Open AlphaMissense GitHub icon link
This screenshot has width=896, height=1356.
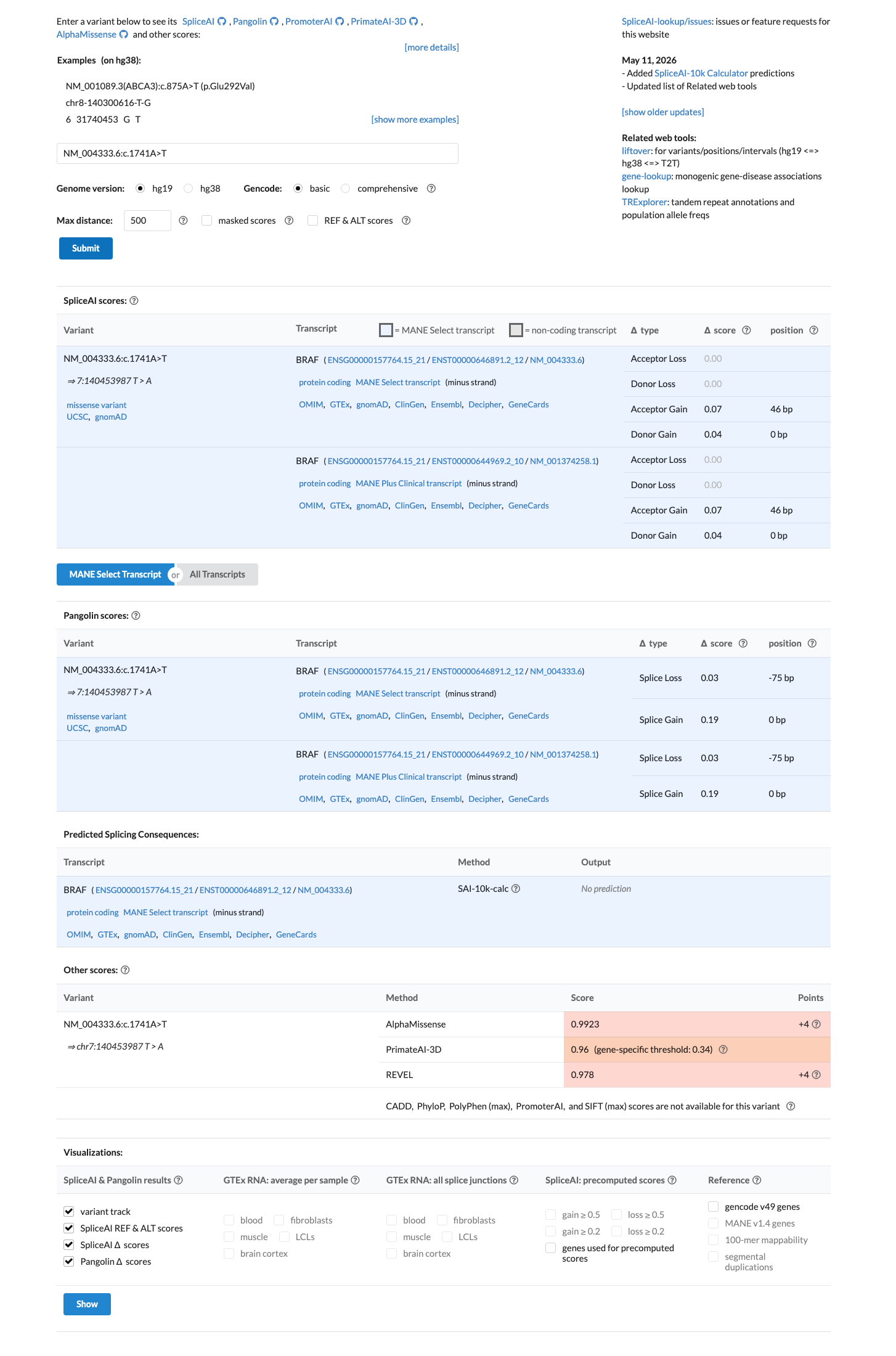123,35
